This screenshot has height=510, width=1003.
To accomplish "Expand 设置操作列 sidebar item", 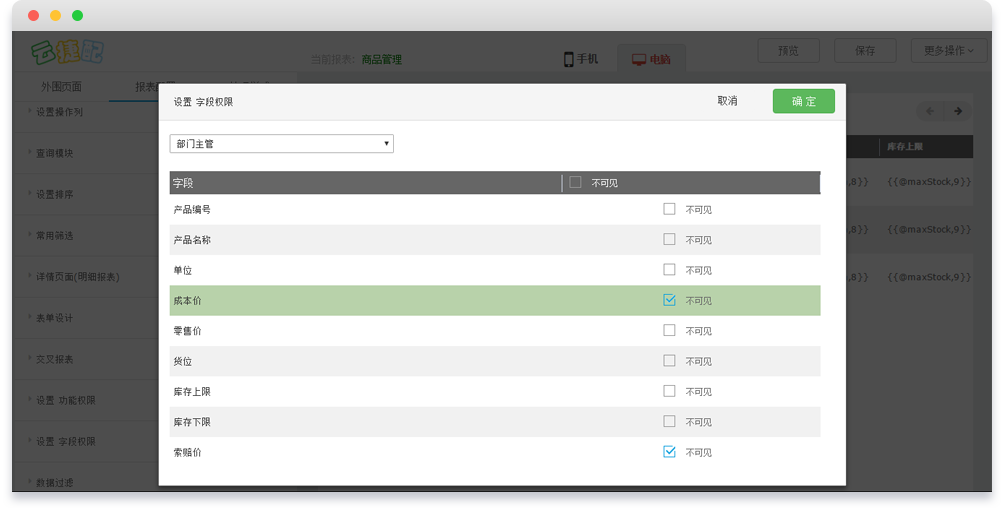I will click(x=60, y=112).
